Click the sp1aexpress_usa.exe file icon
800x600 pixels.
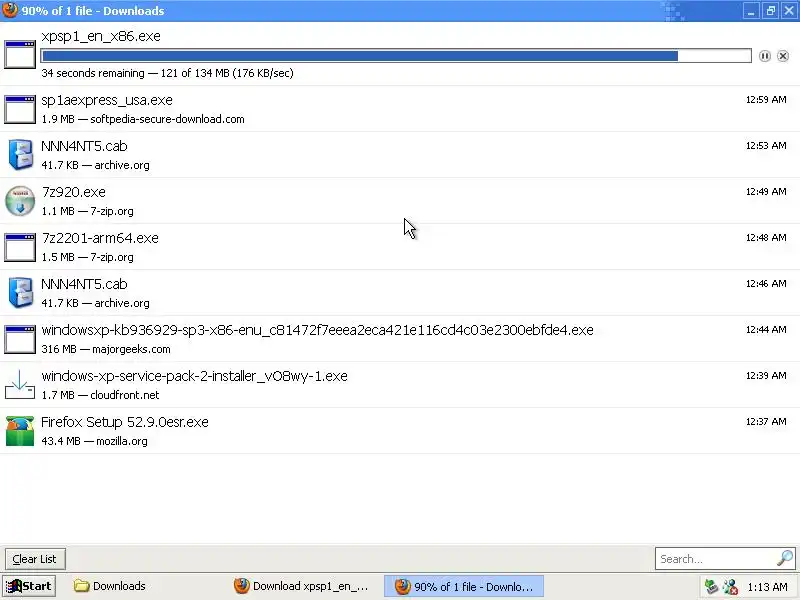20,109
